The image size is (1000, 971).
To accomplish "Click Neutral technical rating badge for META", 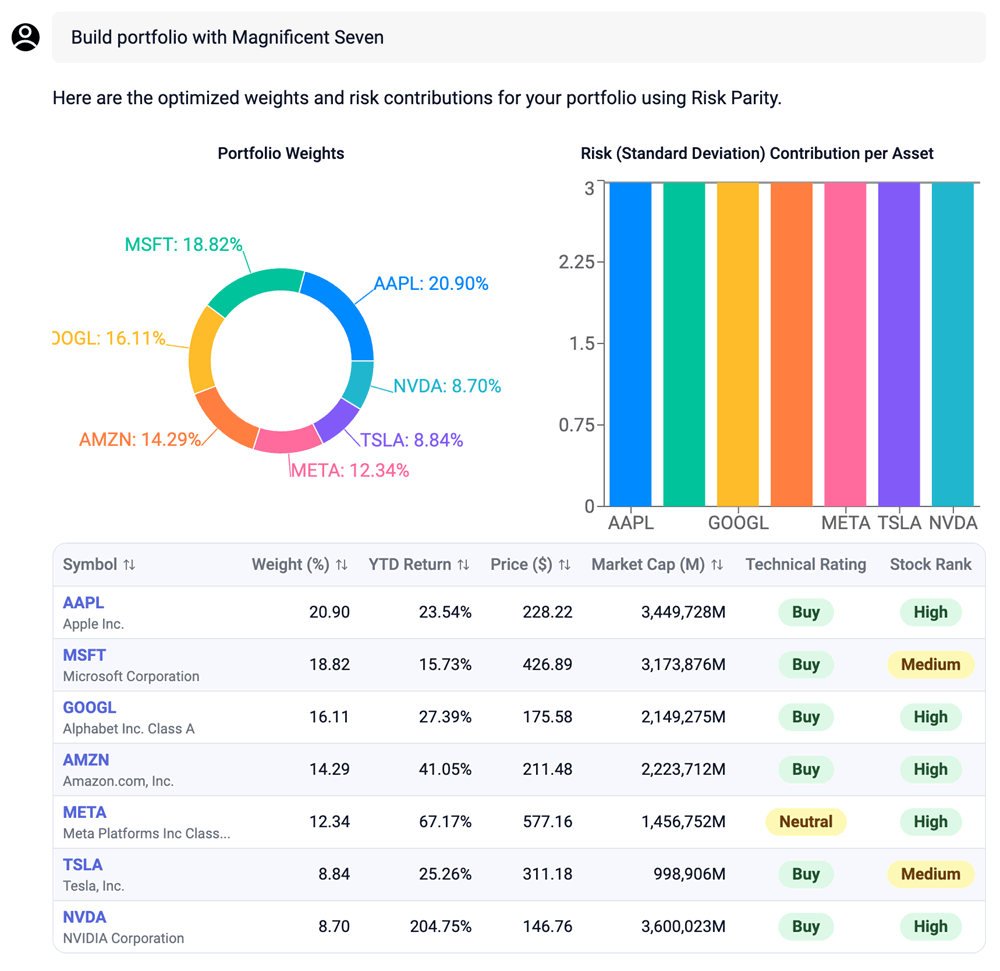I will point(805,822).
